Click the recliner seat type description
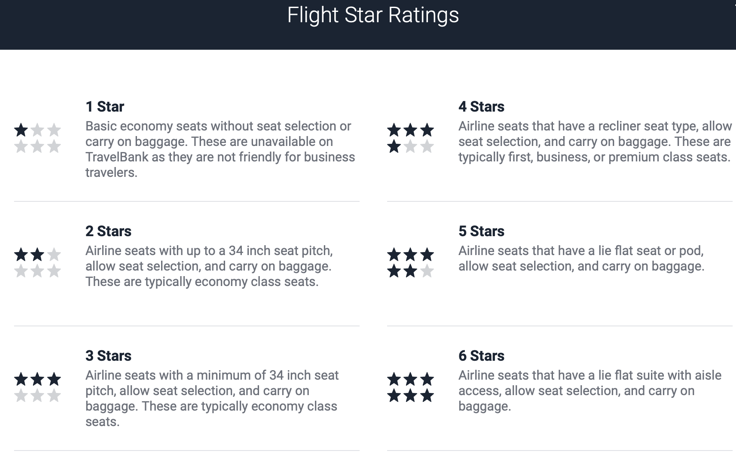736x455 pixels. click(x=595, y=141)
